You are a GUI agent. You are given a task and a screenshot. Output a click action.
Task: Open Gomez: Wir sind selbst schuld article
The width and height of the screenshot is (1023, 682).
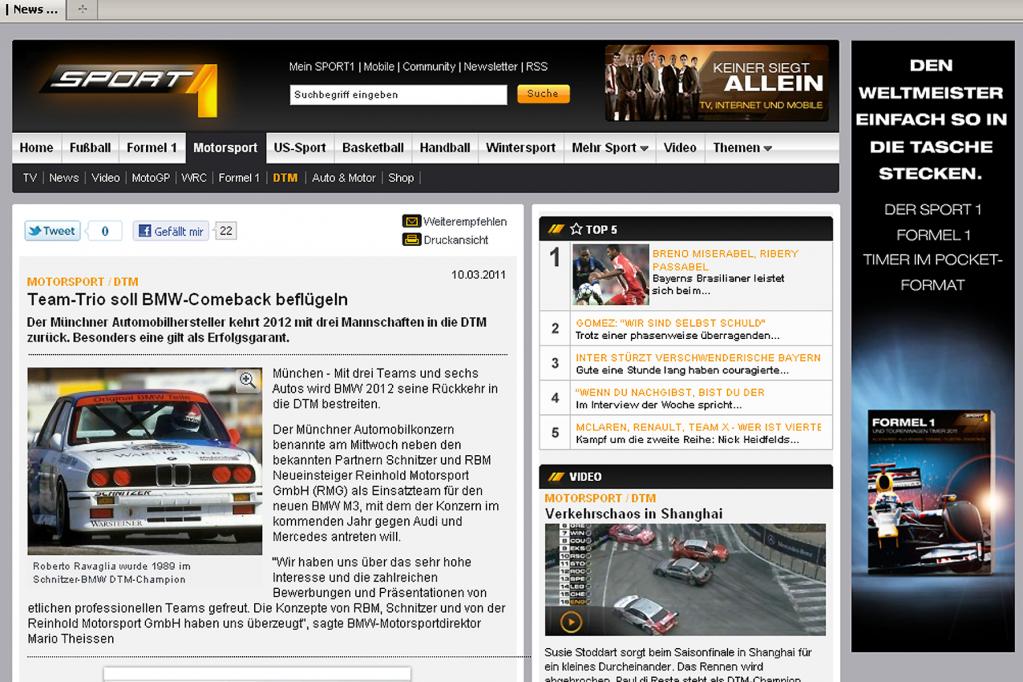coord(671,323)
